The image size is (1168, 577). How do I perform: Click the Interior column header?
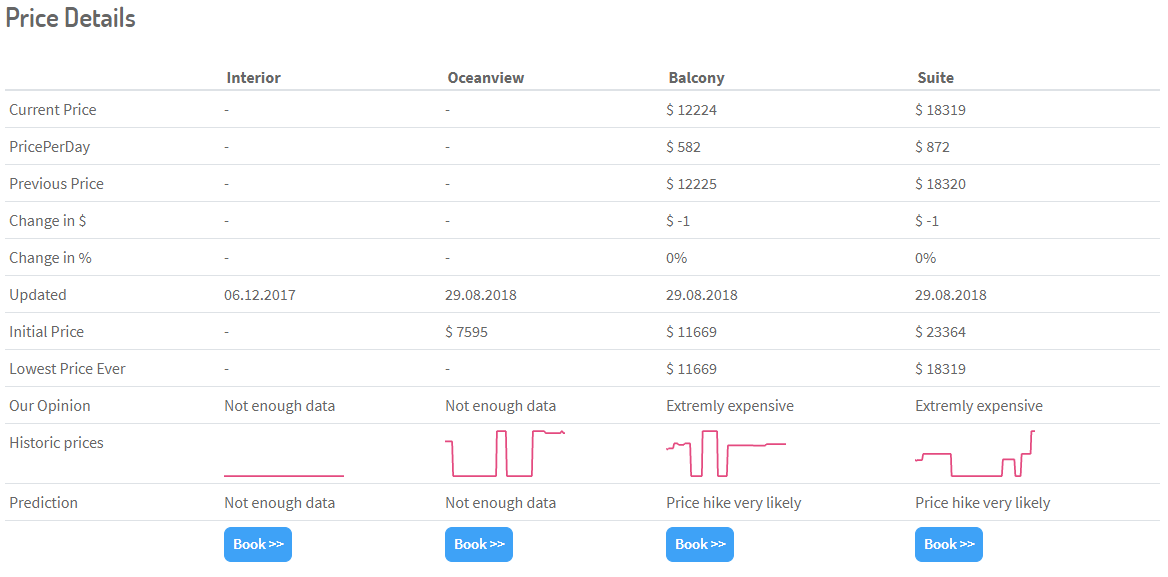(254, 77)
